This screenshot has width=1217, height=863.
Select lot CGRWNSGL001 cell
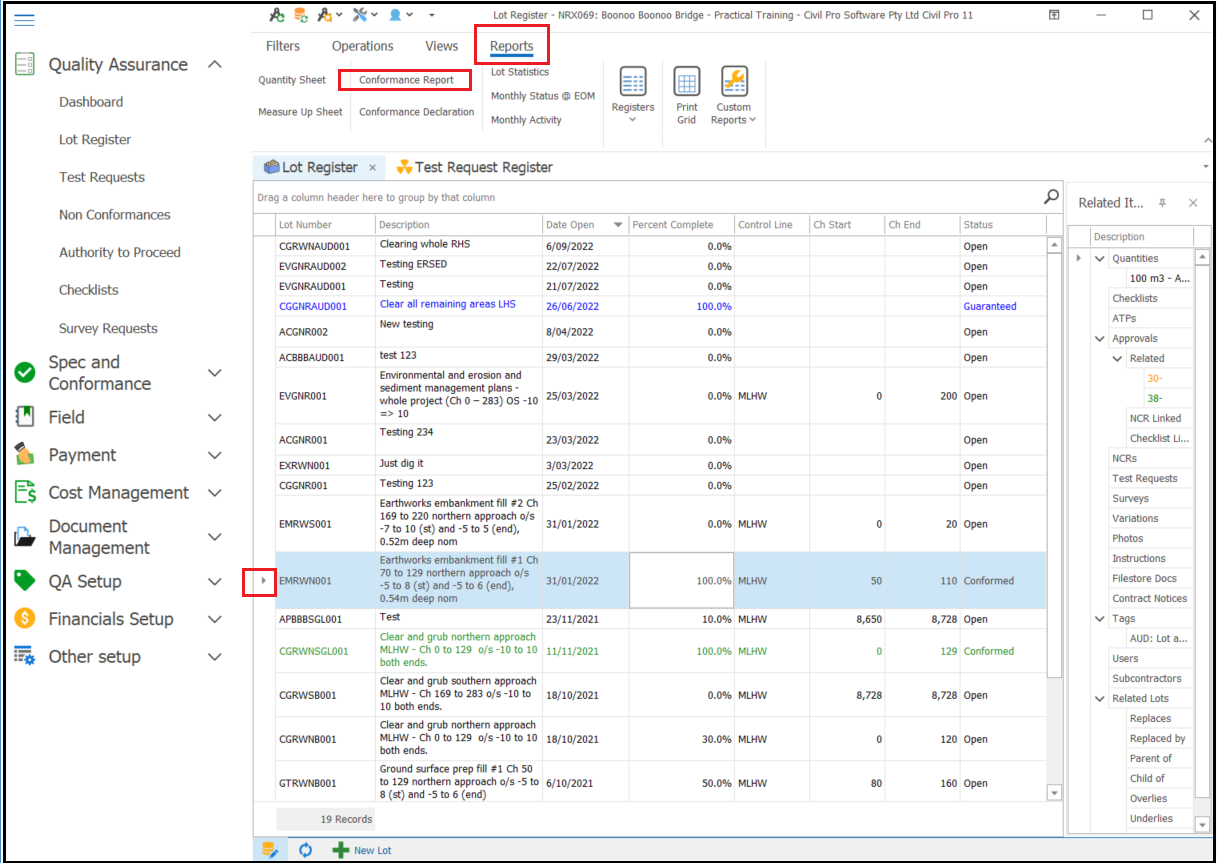point(325,651)
